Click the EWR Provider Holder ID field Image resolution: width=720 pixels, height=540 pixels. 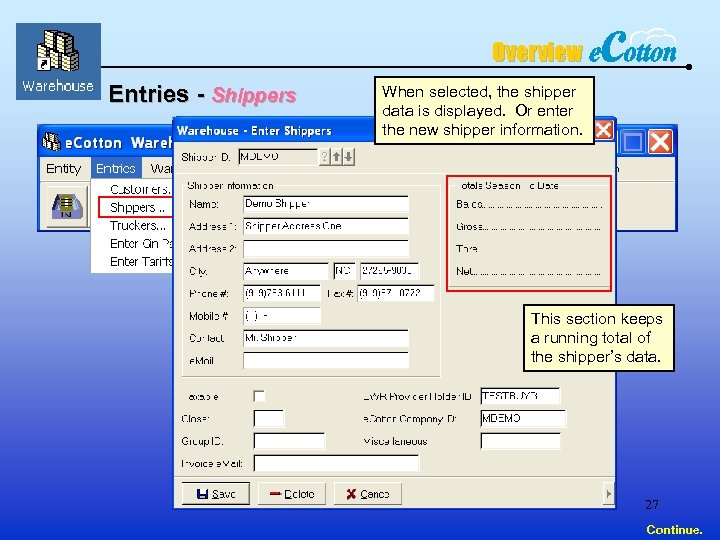520,396
